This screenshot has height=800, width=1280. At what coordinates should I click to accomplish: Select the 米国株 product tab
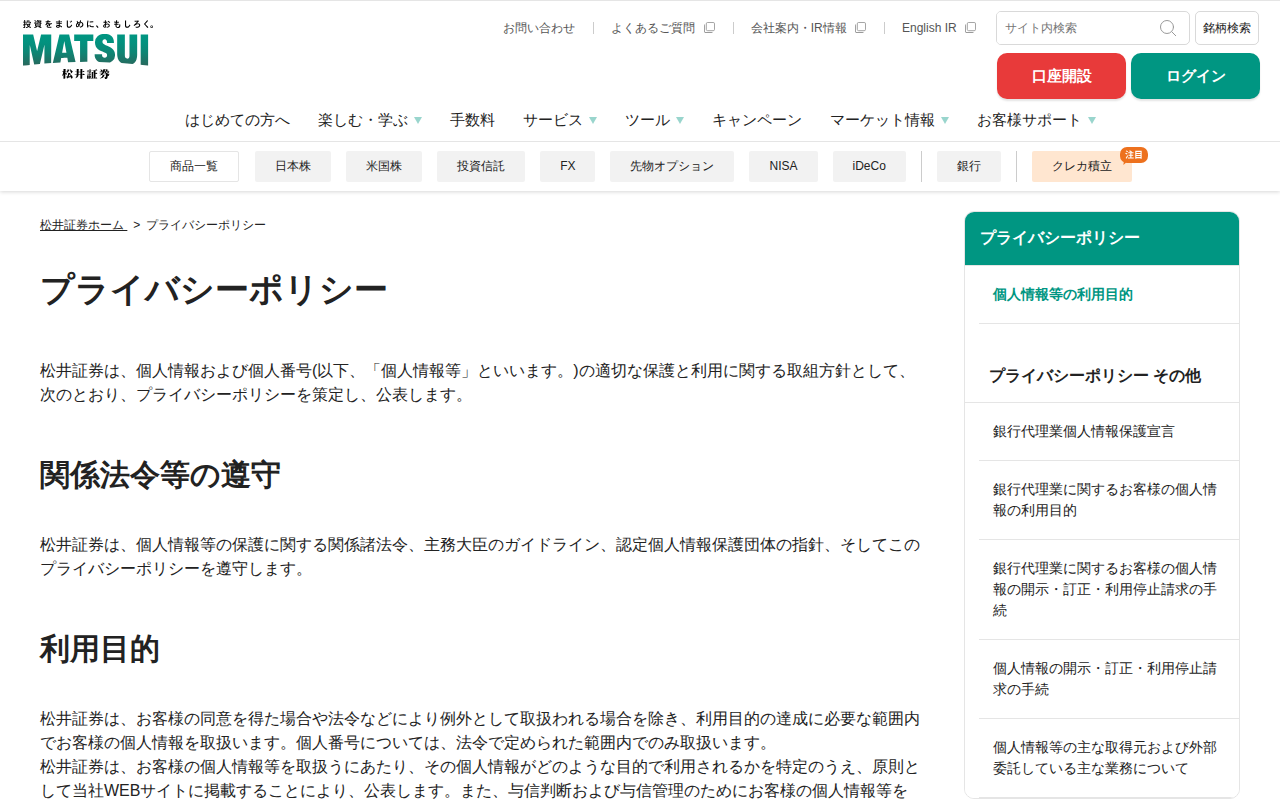pyautogui.click(x=384, y=166)
